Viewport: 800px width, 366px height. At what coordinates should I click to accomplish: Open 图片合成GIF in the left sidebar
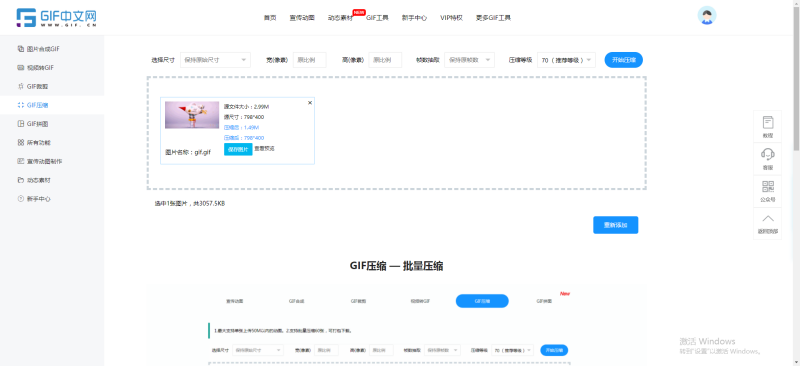(39, 49)
